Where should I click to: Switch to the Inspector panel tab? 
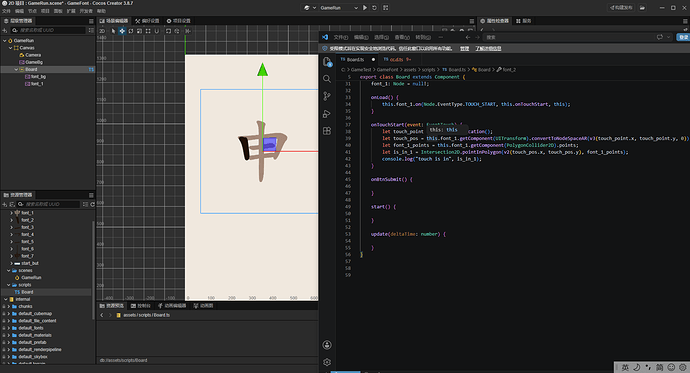[x=494, y=21]
